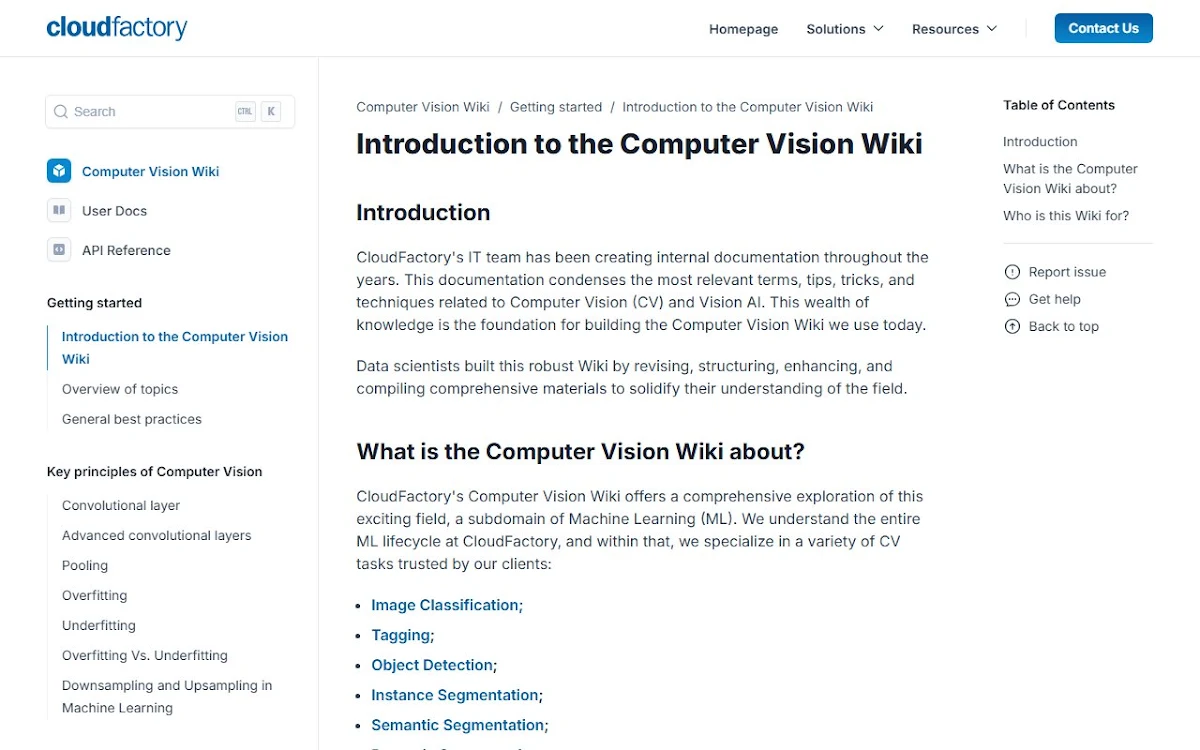
Task: Click Key principles of Computer Vision heading
Action: [x=155, y=472]
